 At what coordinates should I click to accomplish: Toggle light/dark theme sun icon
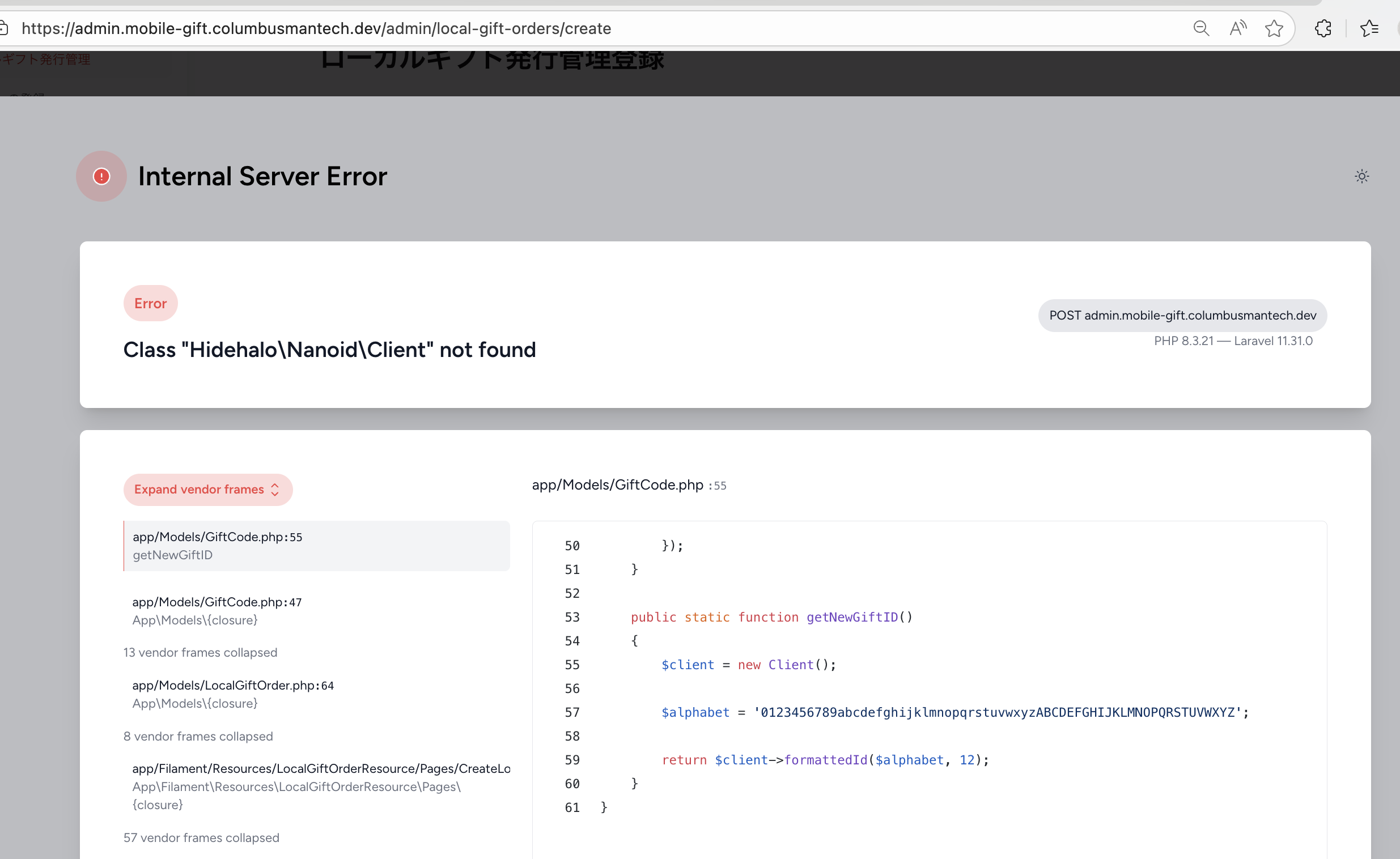pos(1361,176)
